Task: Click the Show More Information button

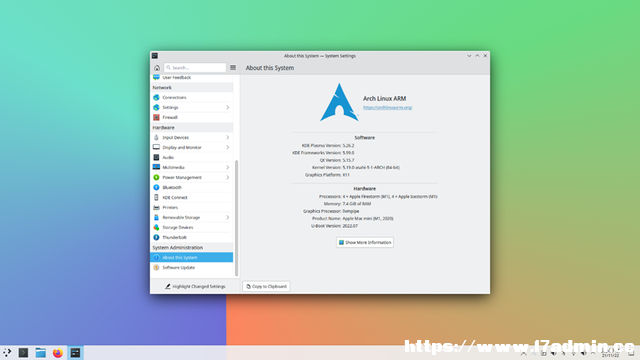Action: [x=365, y=242]
